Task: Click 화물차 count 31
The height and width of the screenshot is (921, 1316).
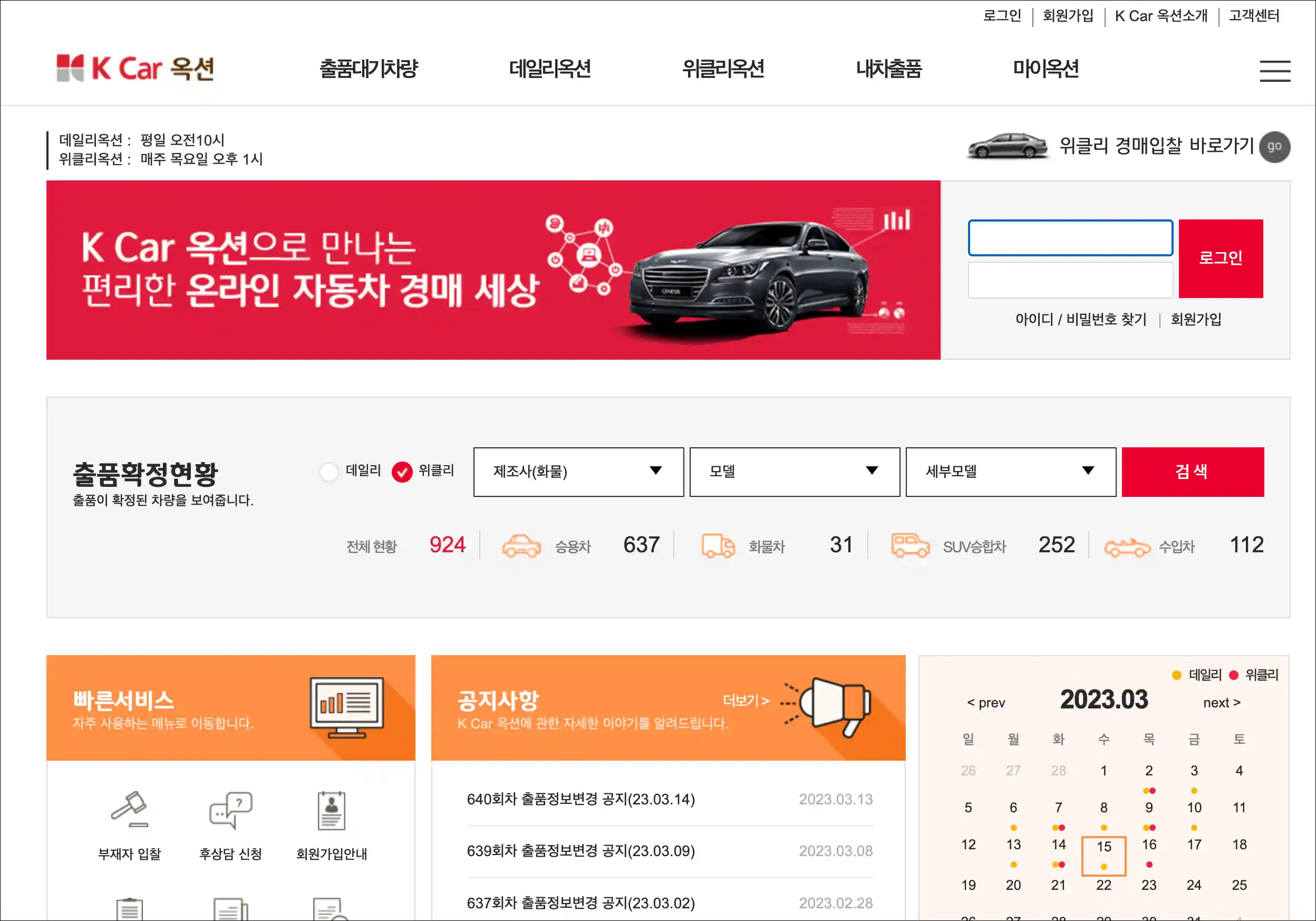Action: 841,545
